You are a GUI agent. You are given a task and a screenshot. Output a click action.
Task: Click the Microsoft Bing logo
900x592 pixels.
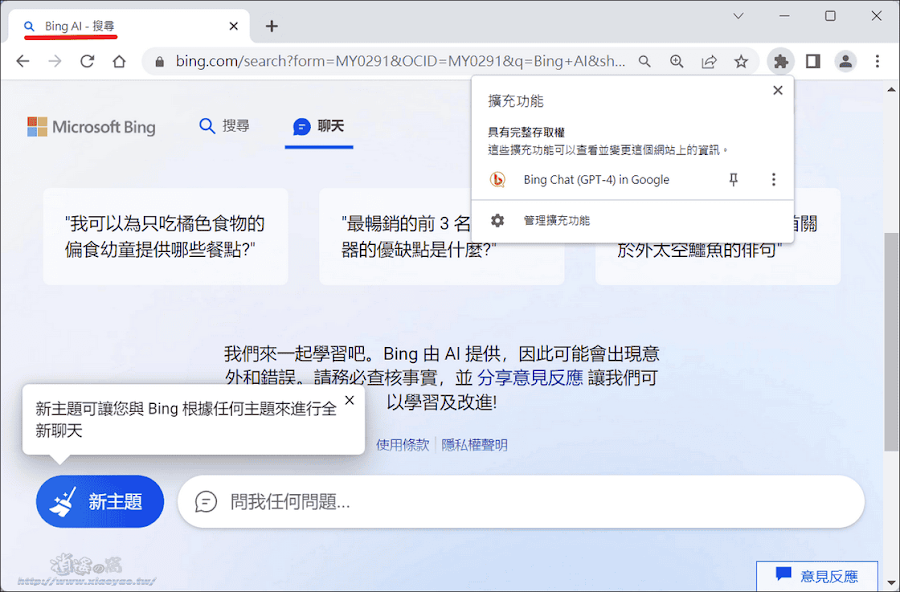click(91, 127)
